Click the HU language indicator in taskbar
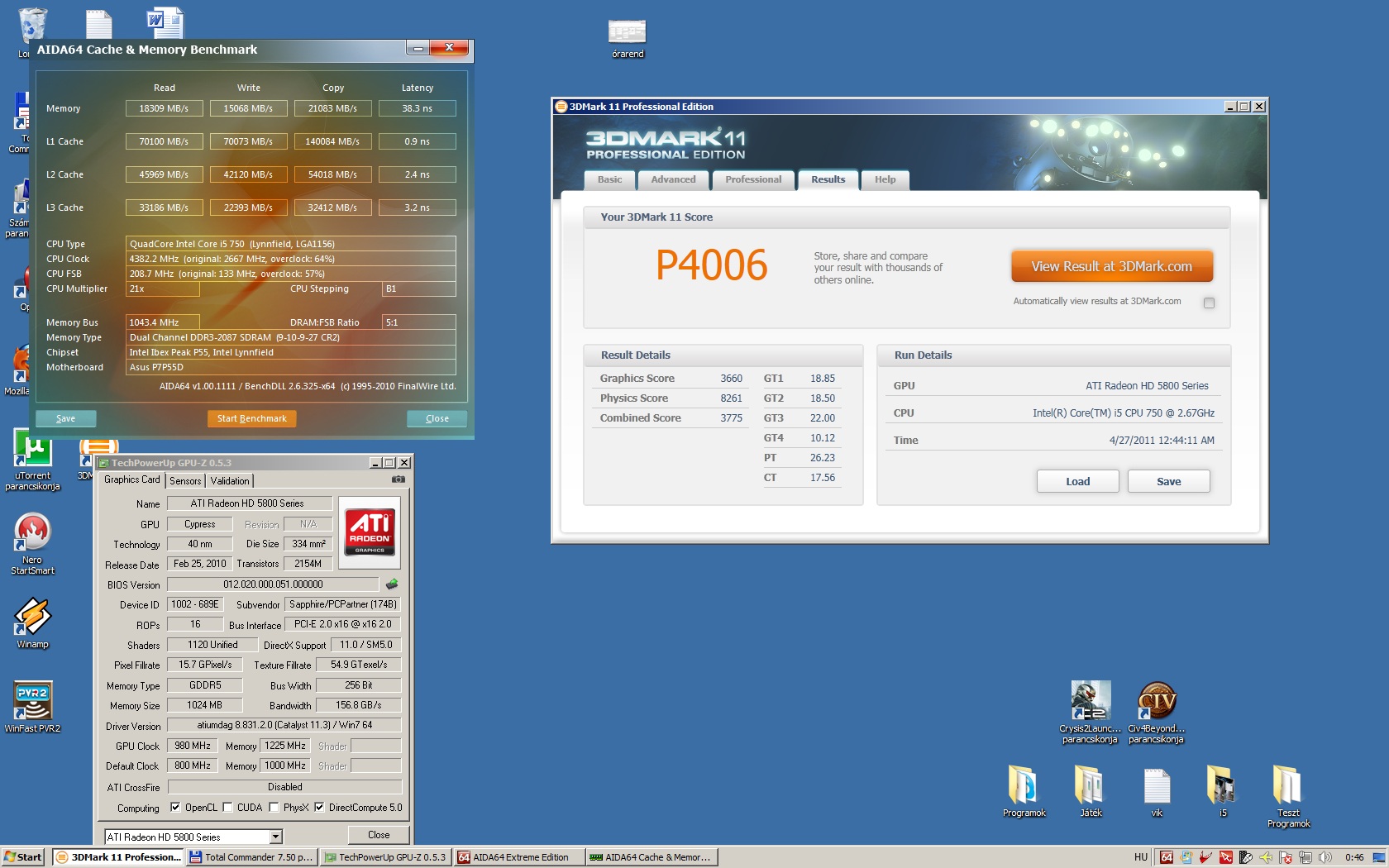 pos(1141,857)
